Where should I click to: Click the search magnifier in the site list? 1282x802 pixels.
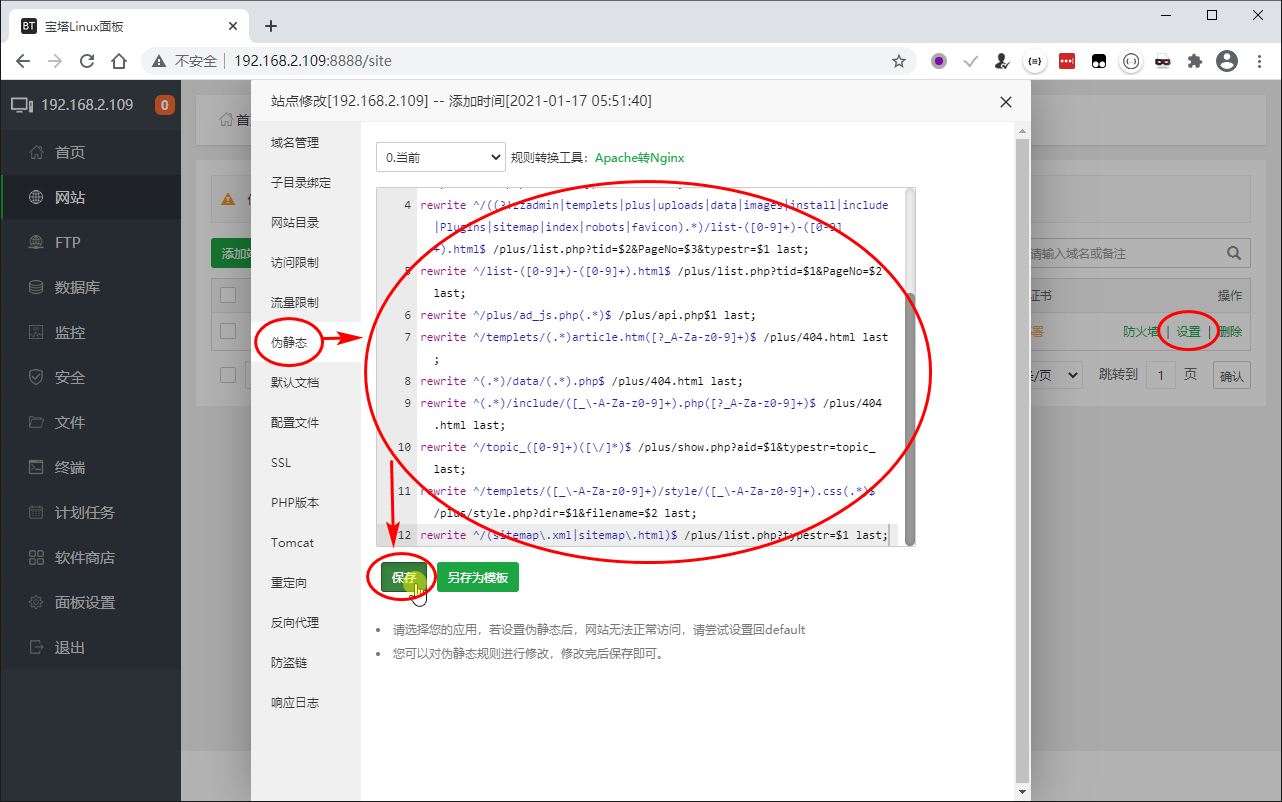(x=1235, y=253)
